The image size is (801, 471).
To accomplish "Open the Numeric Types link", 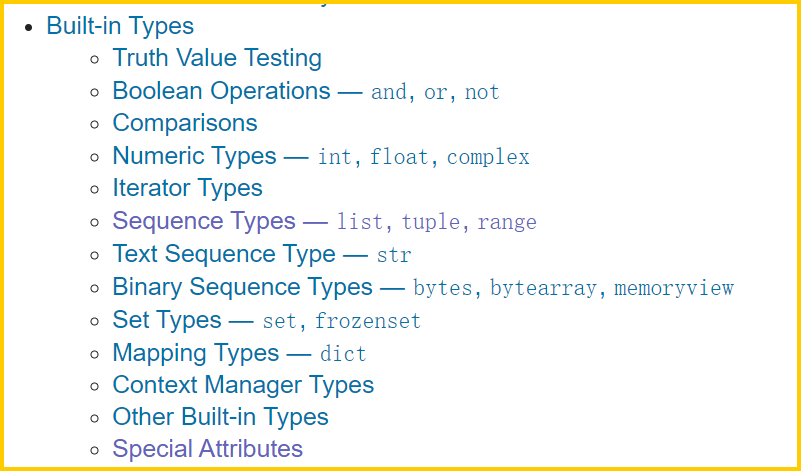I will 321,156.
